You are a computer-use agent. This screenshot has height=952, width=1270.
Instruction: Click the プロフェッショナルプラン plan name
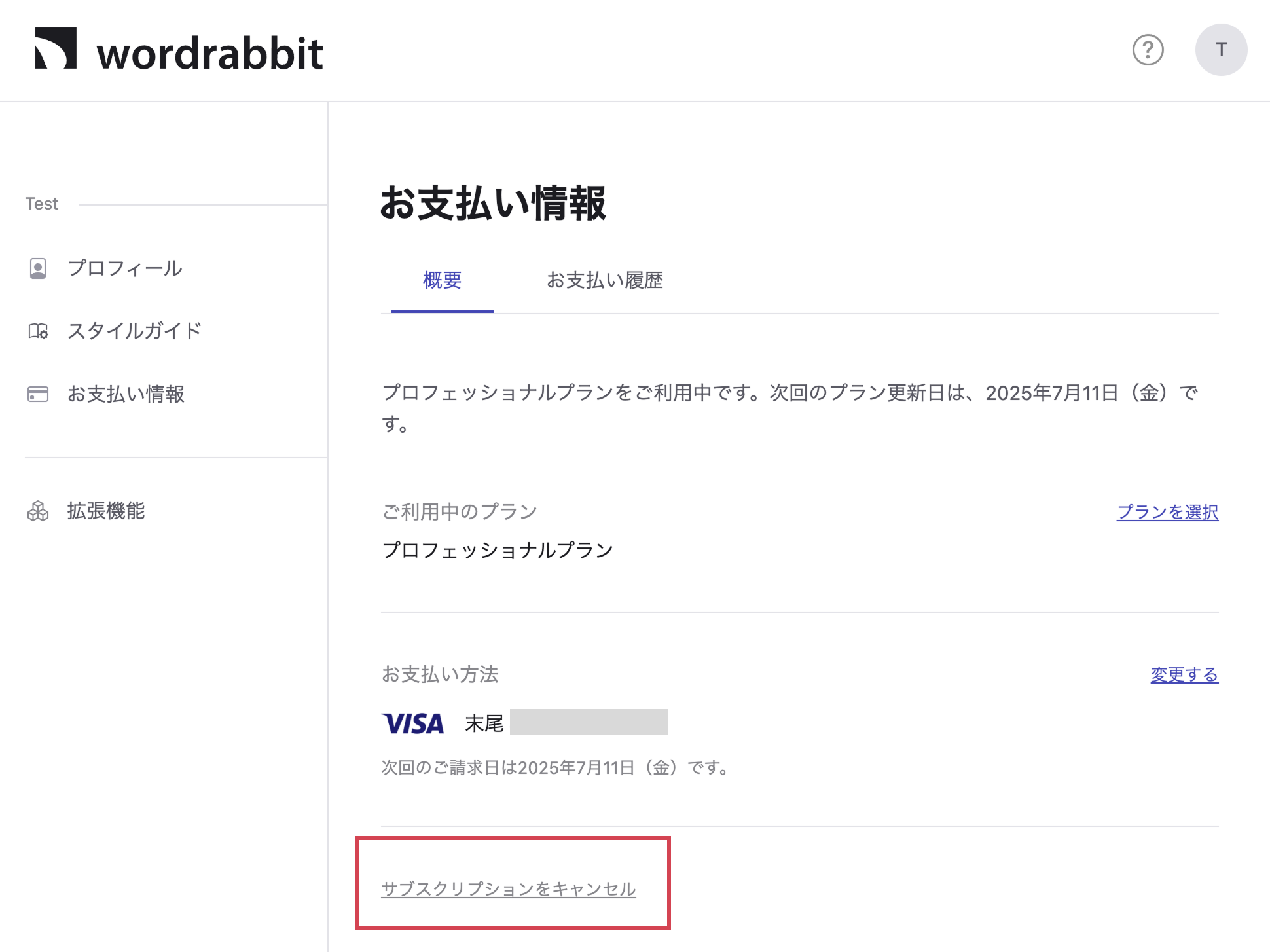click(498, 550)
